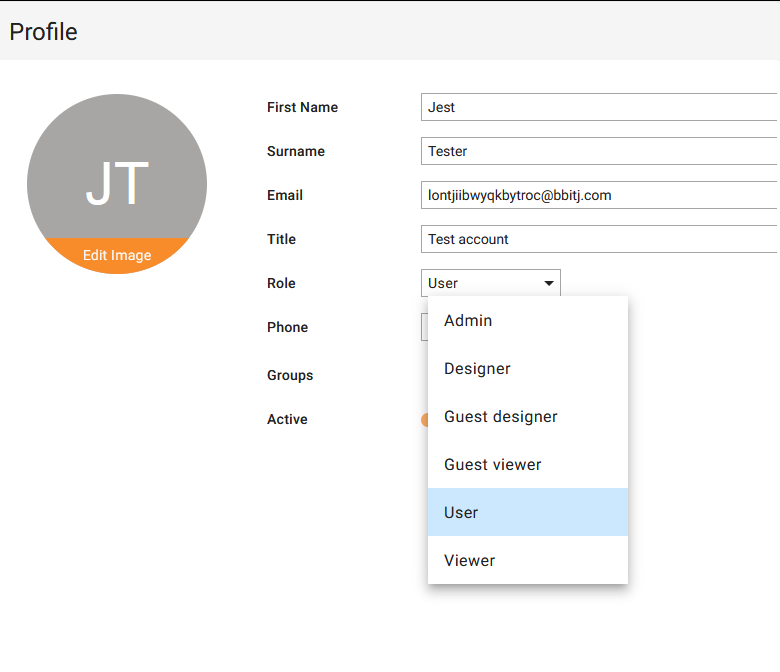Click the First Name label

(x=302, y=107)
